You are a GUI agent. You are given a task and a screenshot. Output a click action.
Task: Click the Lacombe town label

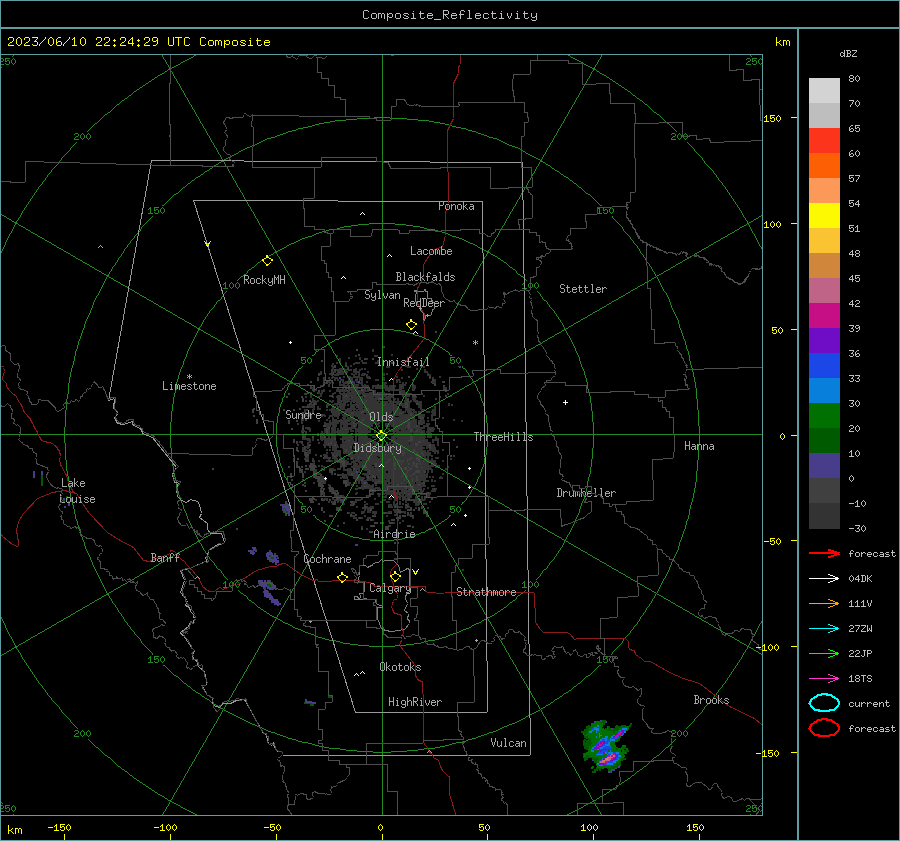[431, 251]
